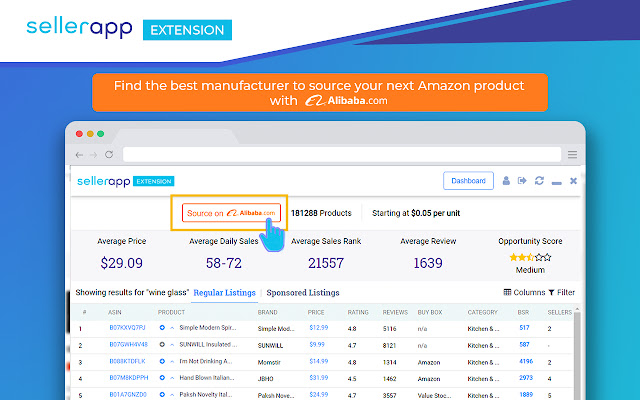Close the SellerApp extension panel
The image size is (640, 400).
(x=573, y=180)
